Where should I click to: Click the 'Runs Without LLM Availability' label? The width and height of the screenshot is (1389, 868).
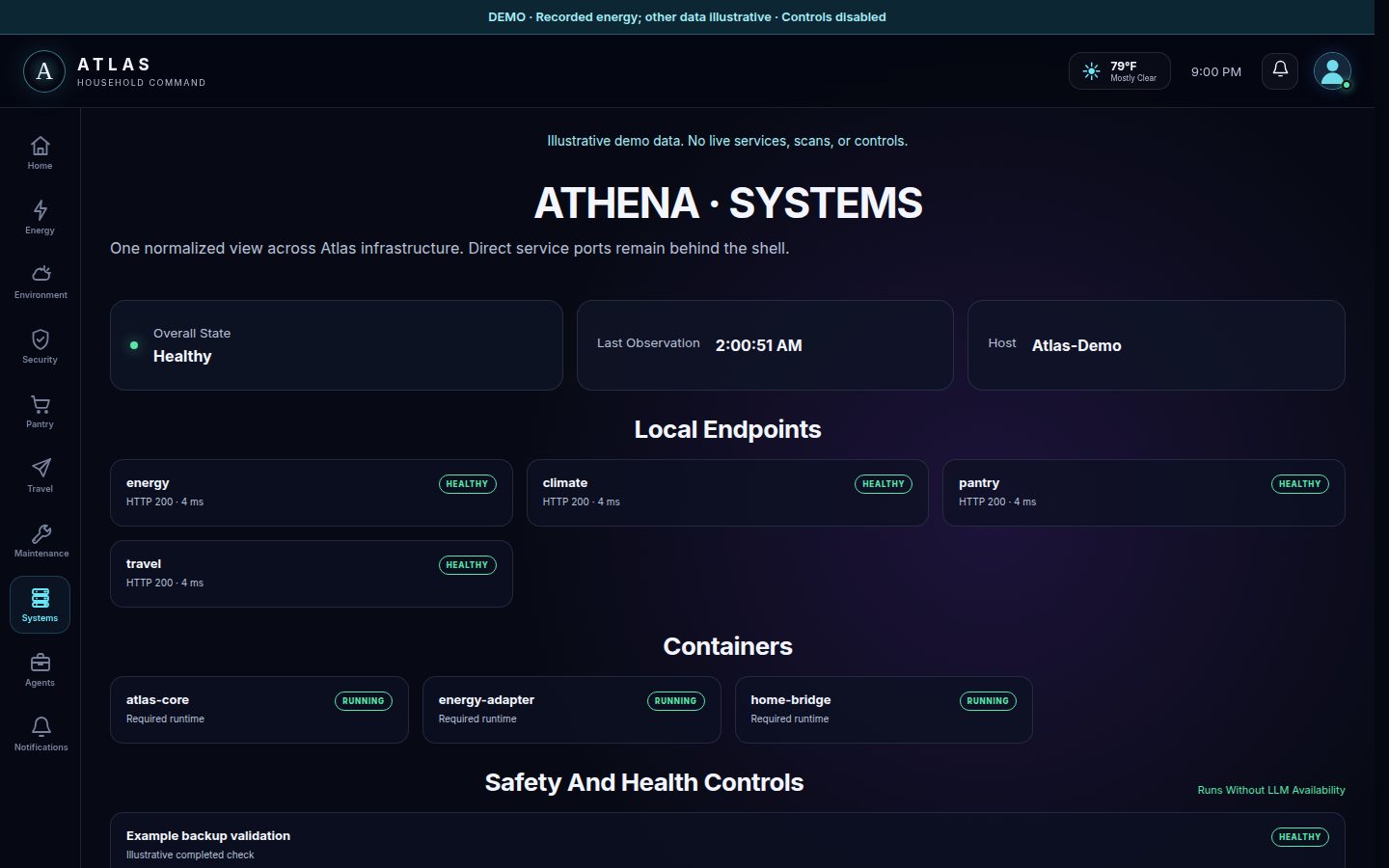tap(1271, 790)
